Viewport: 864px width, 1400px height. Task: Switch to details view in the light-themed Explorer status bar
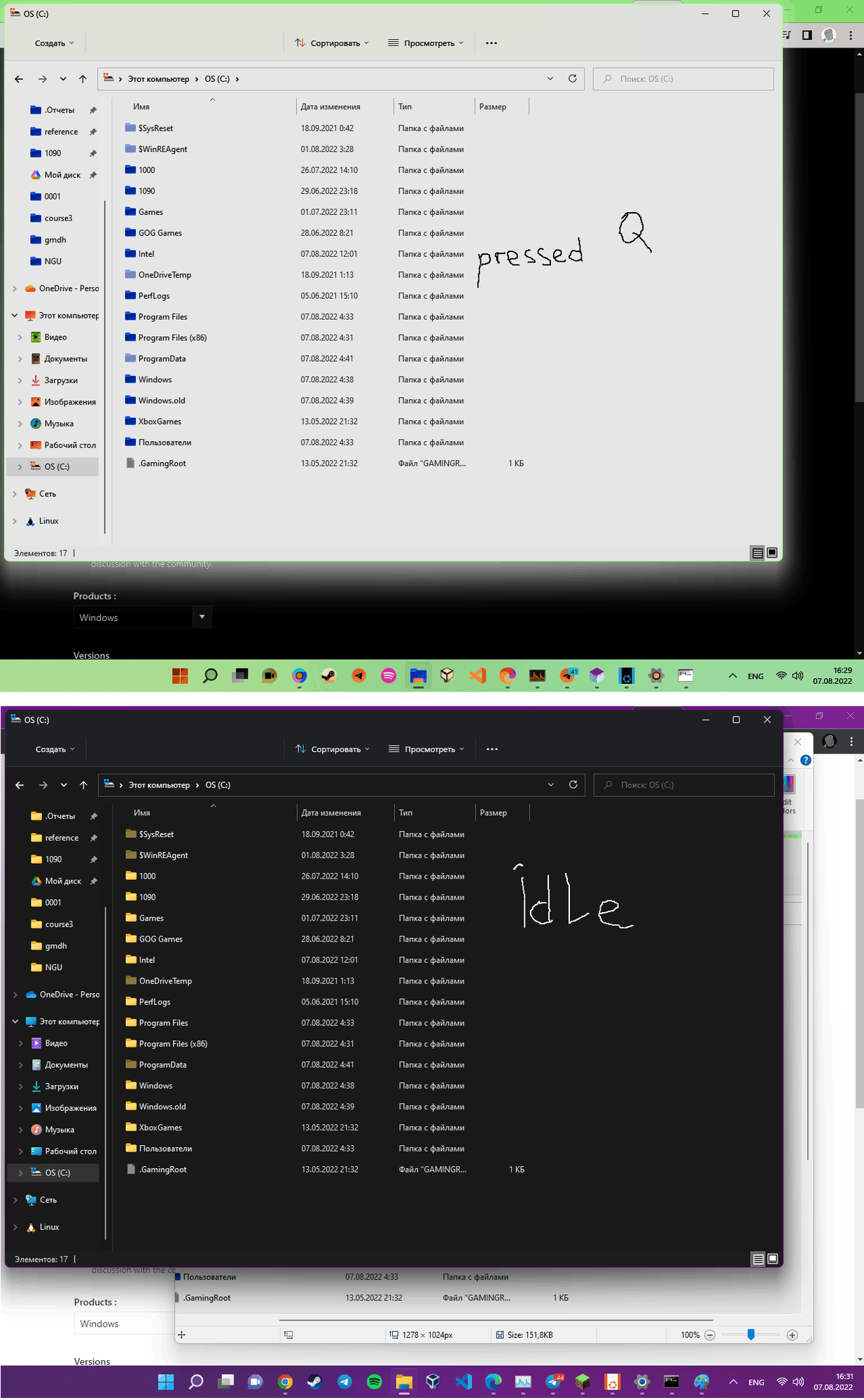(757, 553)
